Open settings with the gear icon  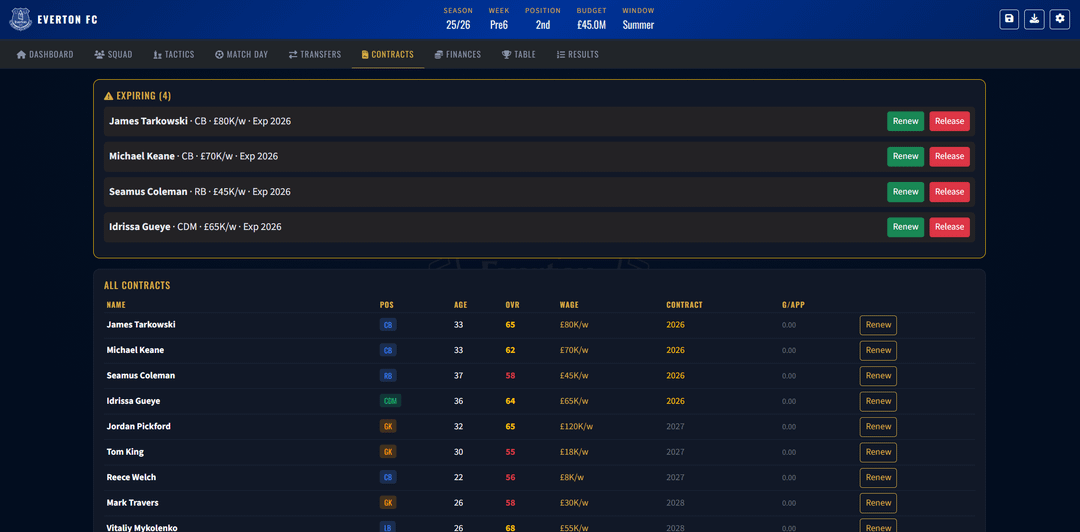coord(1060,19)
